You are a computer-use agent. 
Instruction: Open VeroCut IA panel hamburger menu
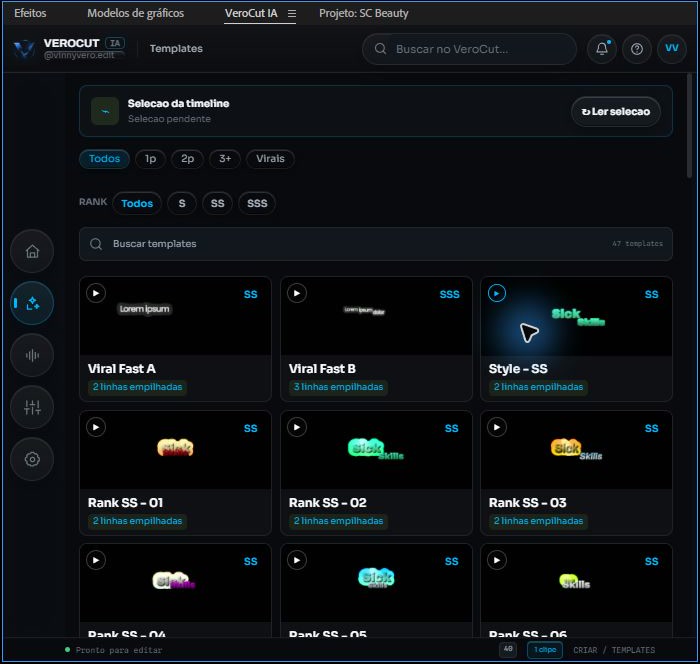(292, 13)
